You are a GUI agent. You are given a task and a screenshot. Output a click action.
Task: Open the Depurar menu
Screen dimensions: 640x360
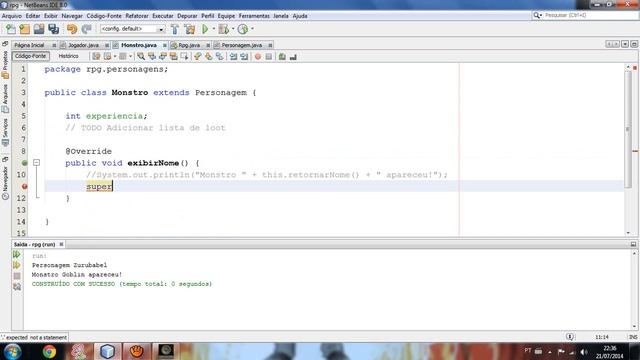[187, 16]
